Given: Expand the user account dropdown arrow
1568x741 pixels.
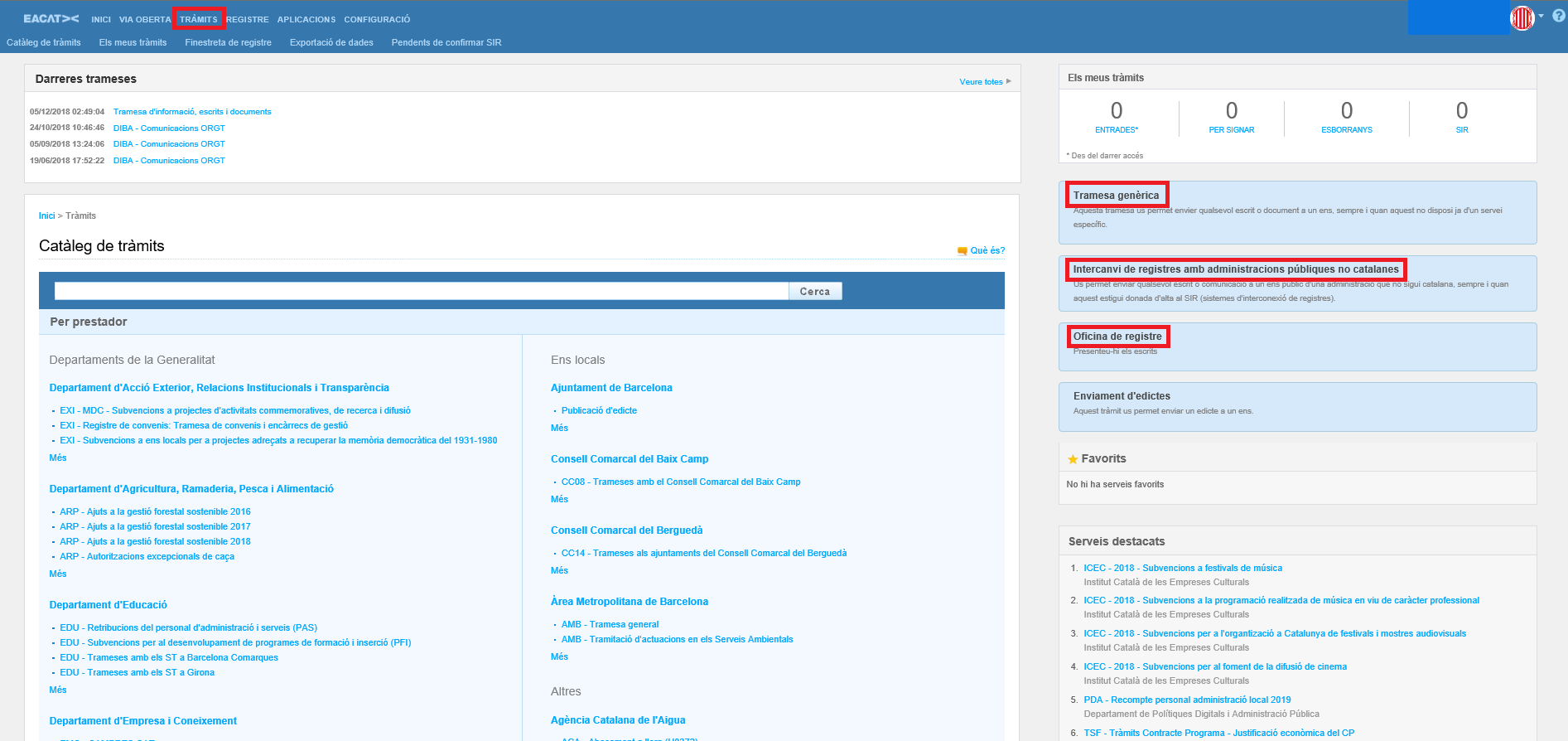Looking at the screenshot, I should click(x=1541, y=16).
